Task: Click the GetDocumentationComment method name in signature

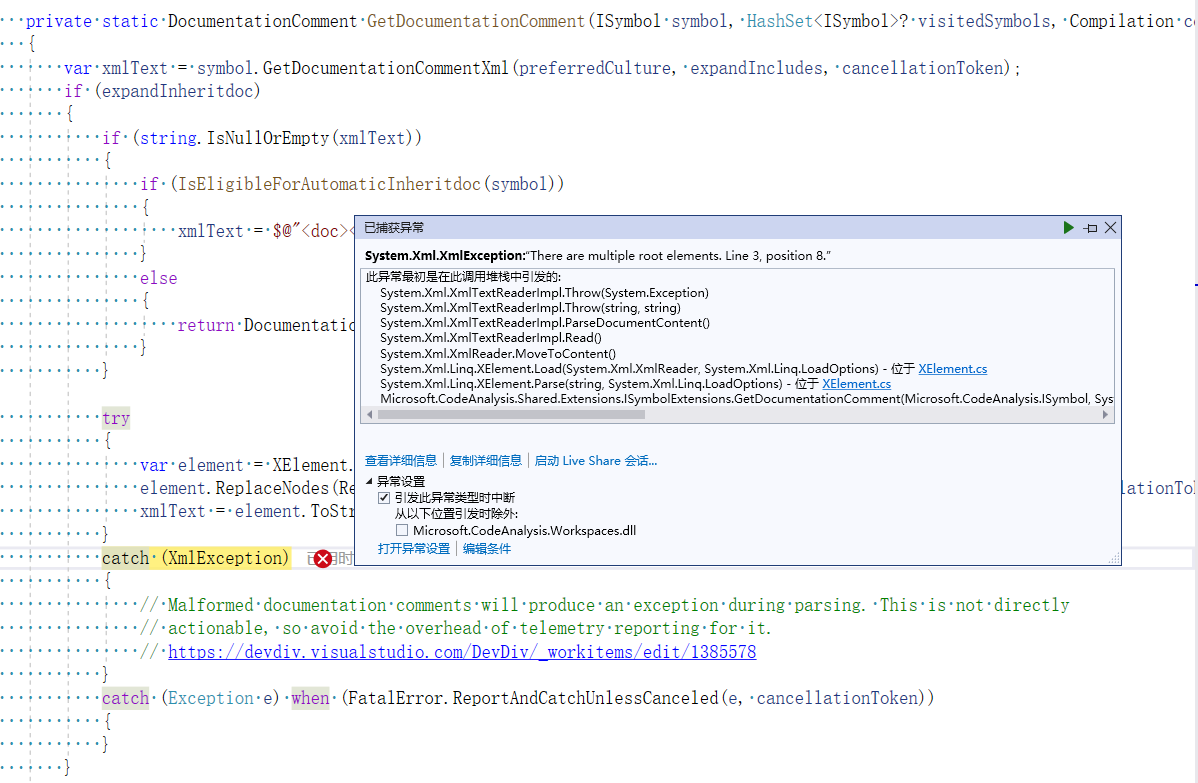Action: tap(475, 21)
